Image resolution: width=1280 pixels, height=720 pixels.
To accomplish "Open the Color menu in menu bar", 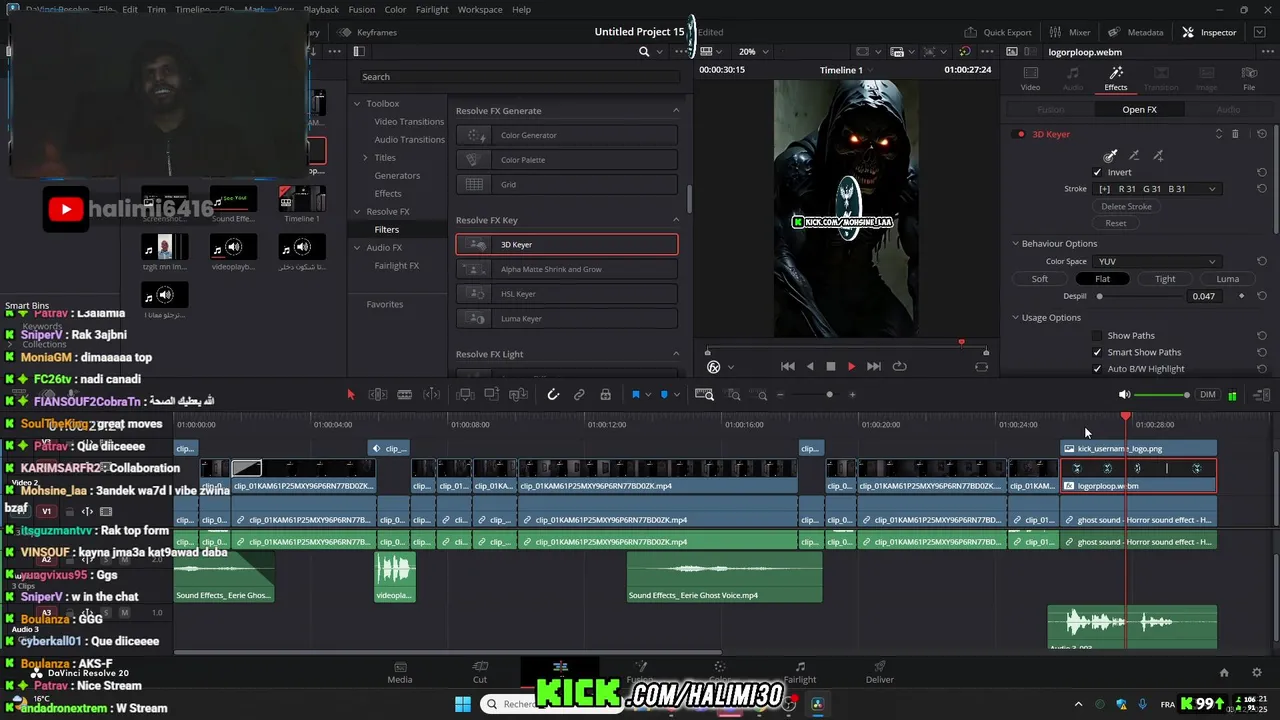I will coord(396,10).
